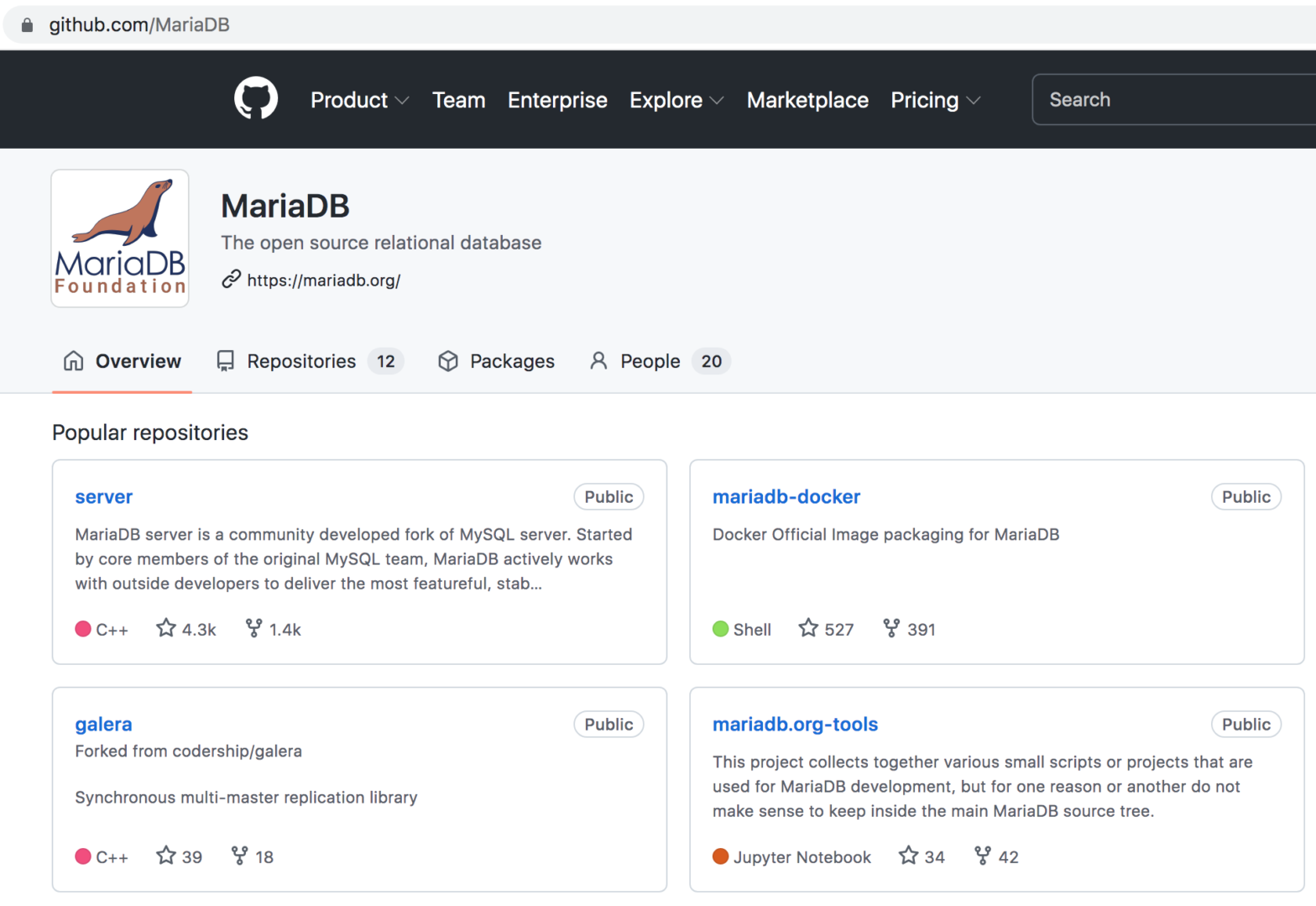
Task: Click the C++ color dot on server card
Action: [83, 629]
